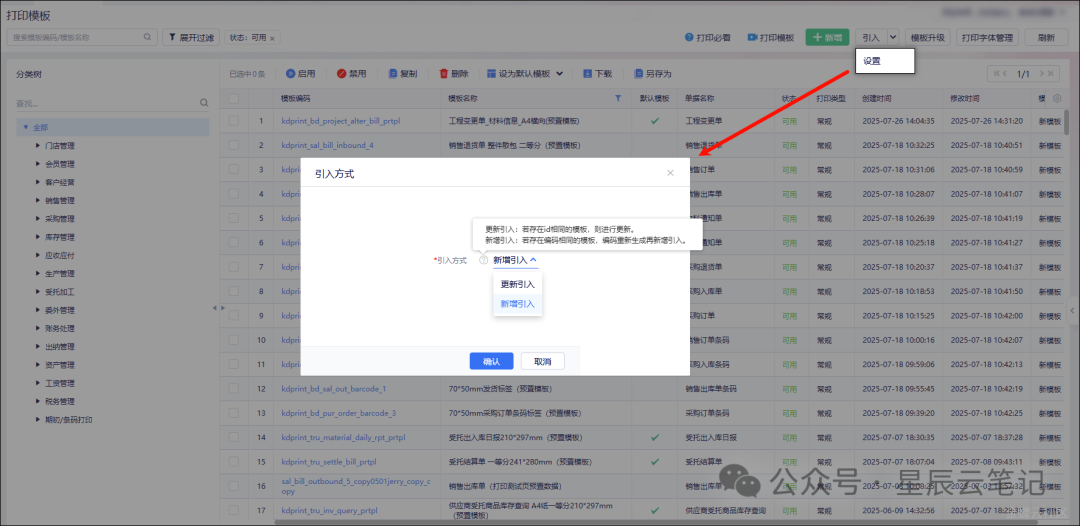The width and height of the screenshot is (1080, 526).
Task: Click the help icon beside 引入方式
Action: pos(483,260)
